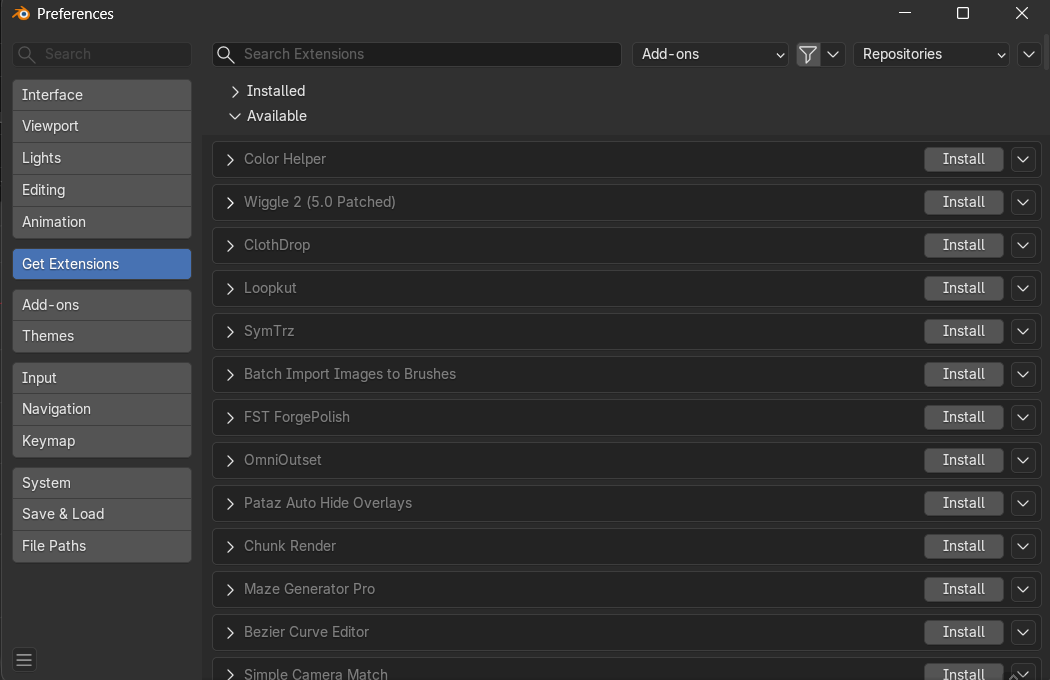Open options menu for ClothDrop
The image size is (1050, 680).
(x=1023, y=245)
